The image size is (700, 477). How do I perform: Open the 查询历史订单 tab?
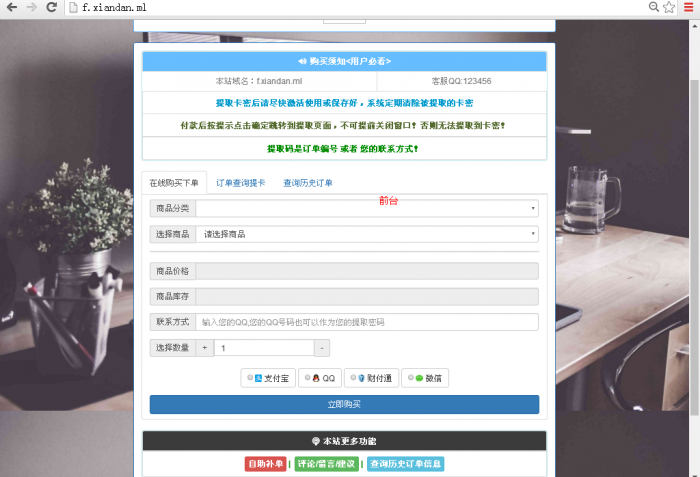tap(308, 183)
